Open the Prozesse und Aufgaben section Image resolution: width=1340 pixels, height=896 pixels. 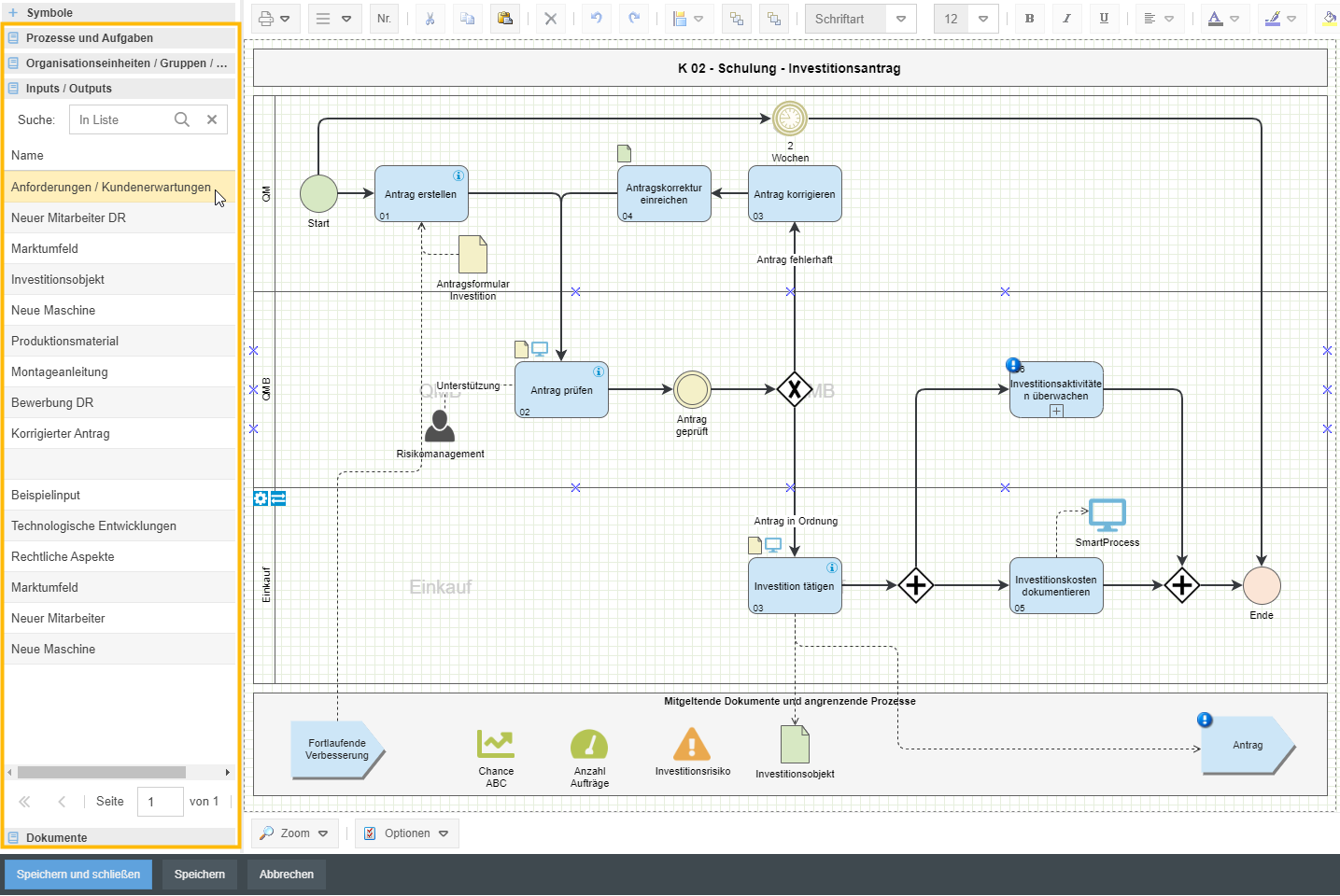[x=90, y=38]
